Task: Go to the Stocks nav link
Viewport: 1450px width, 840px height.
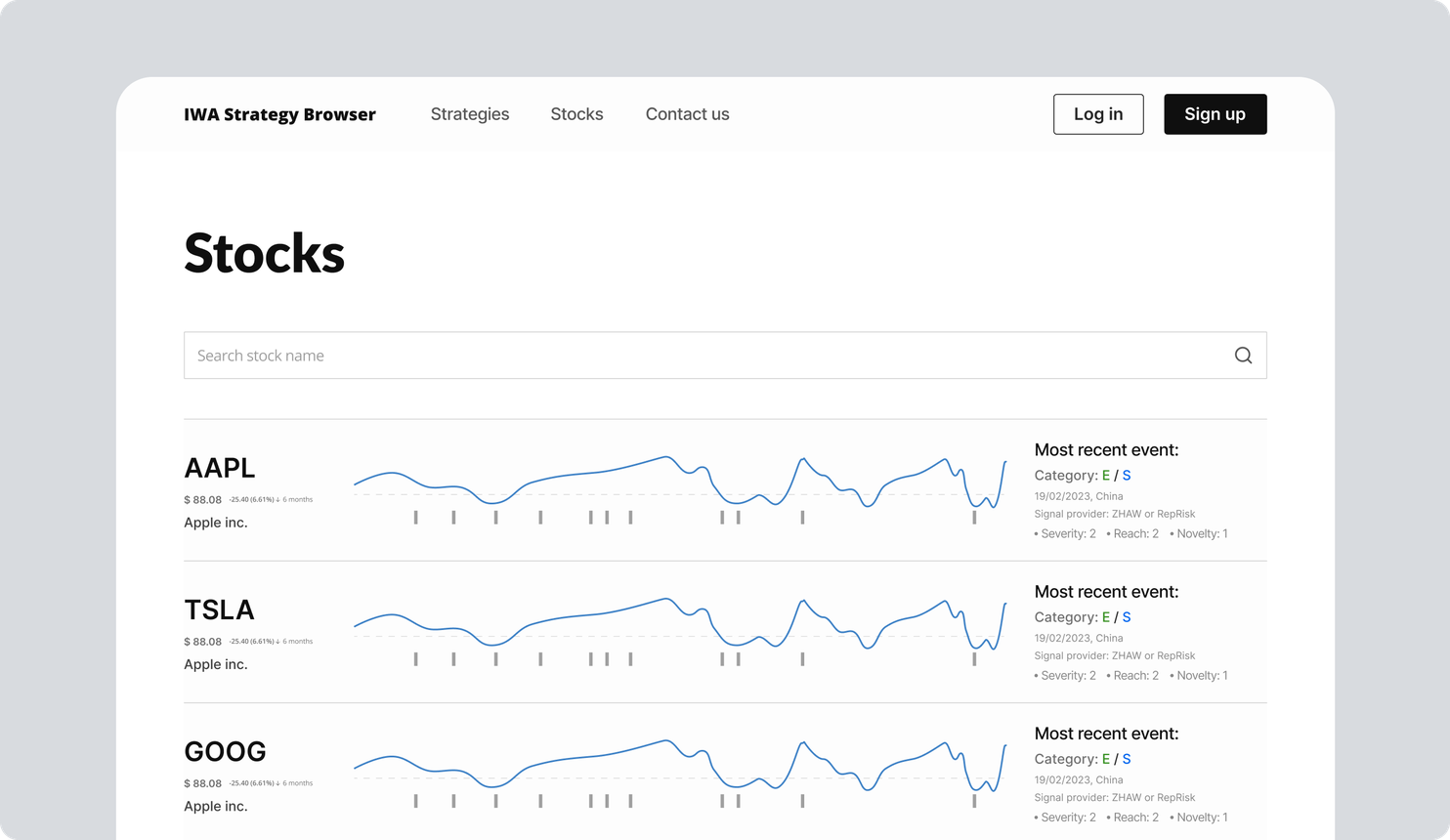Action: point(576,114)
